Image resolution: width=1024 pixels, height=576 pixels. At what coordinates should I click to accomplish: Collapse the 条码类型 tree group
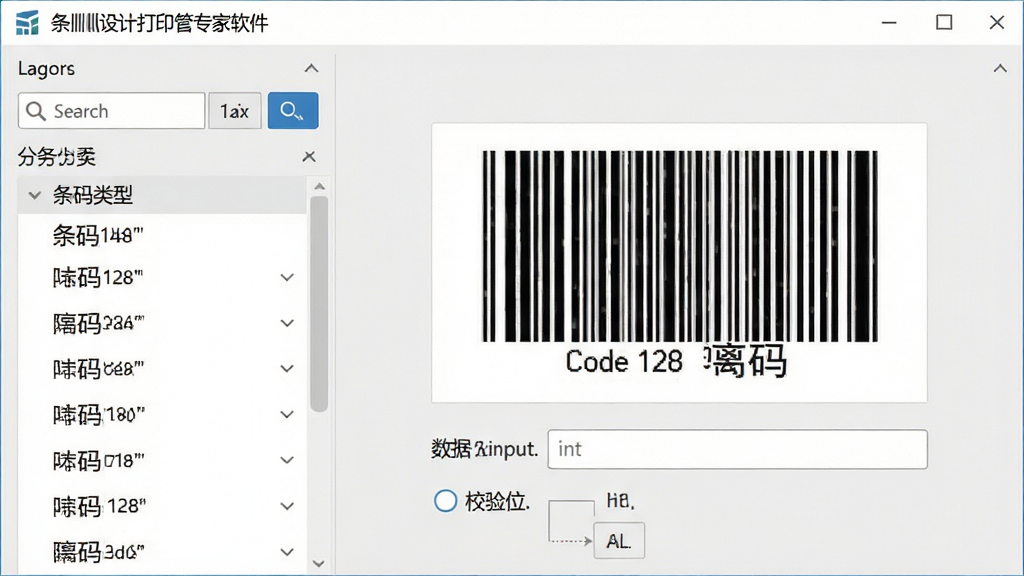pyautogui.click(x=35, y=195)
